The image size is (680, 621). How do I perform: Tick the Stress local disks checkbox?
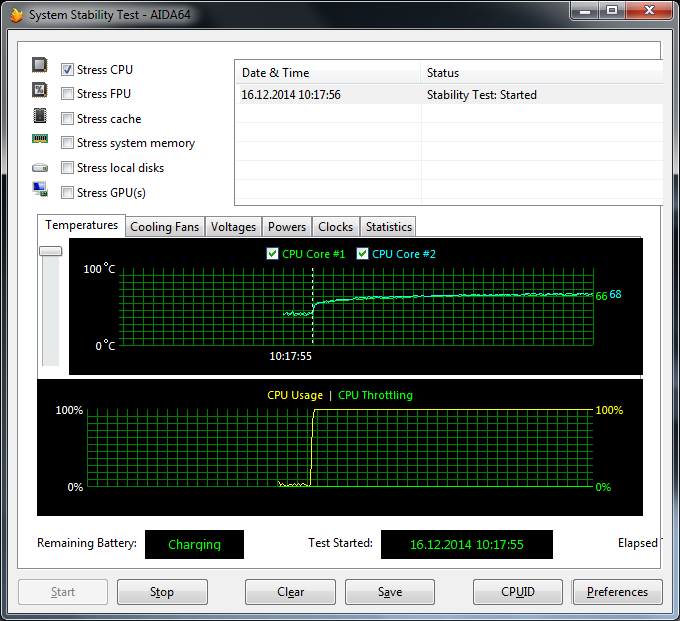tap(67, 167)
